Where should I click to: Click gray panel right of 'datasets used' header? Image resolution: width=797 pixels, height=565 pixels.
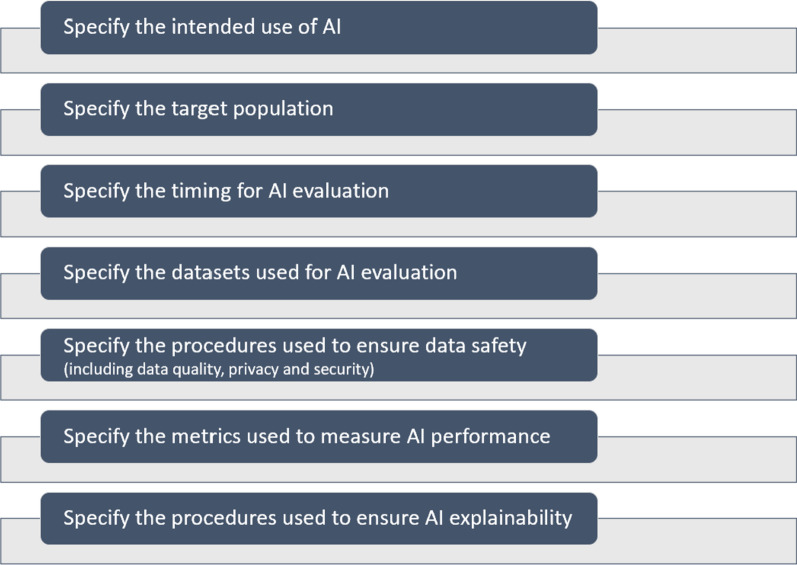coord(697,296)
